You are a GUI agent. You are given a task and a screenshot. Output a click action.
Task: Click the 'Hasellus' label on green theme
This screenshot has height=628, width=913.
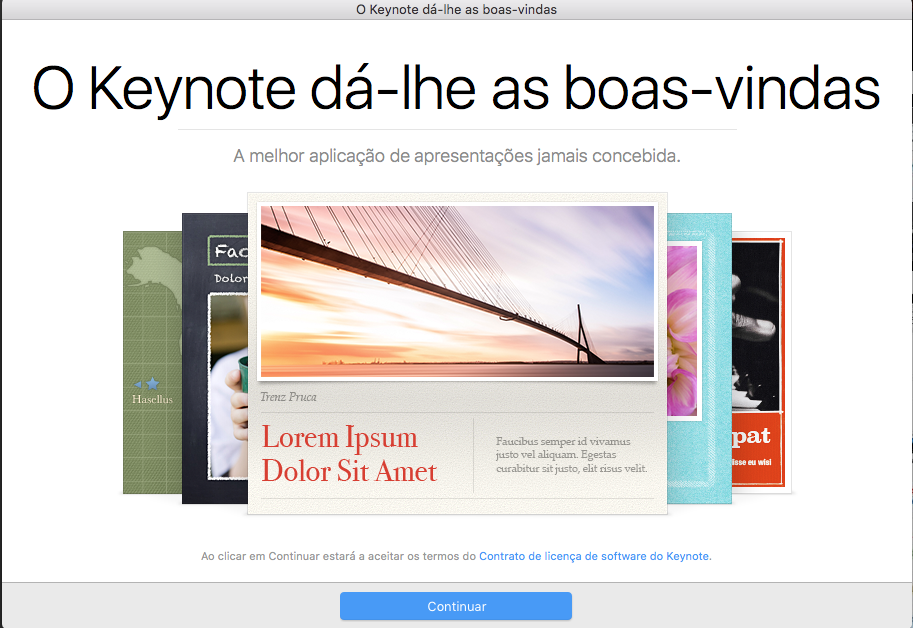(x=153, y=399)
